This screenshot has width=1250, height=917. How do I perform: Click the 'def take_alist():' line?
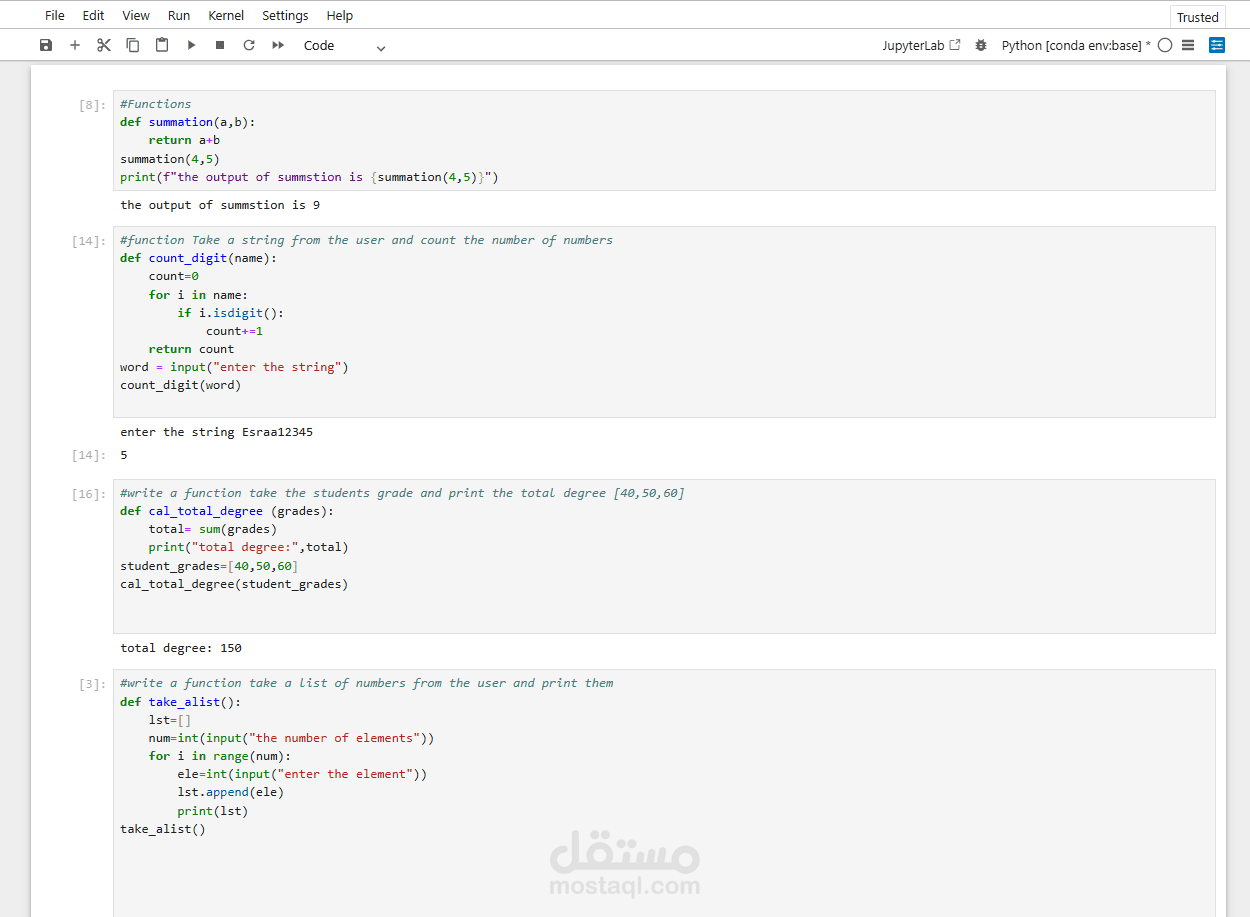(x=181, y=702)
